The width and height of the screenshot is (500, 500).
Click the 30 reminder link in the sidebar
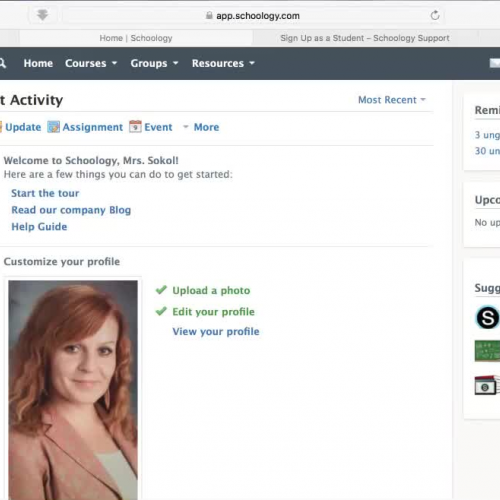(487, 151)
